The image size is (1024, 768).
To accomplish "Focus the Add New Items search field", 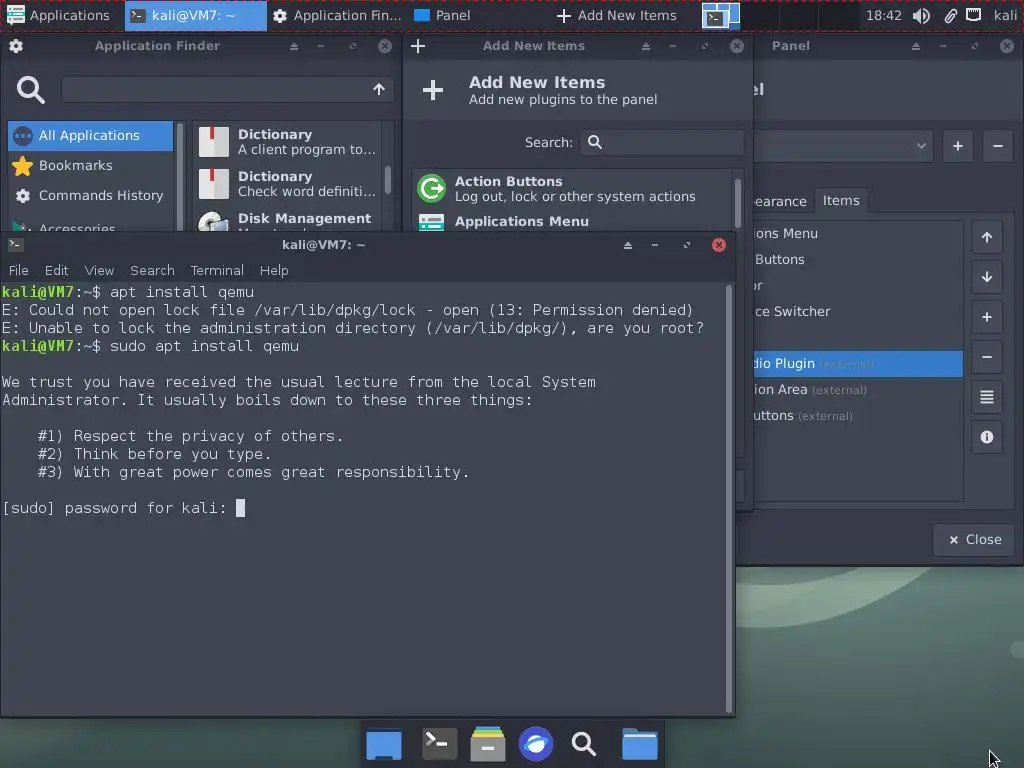I will 662,142.
